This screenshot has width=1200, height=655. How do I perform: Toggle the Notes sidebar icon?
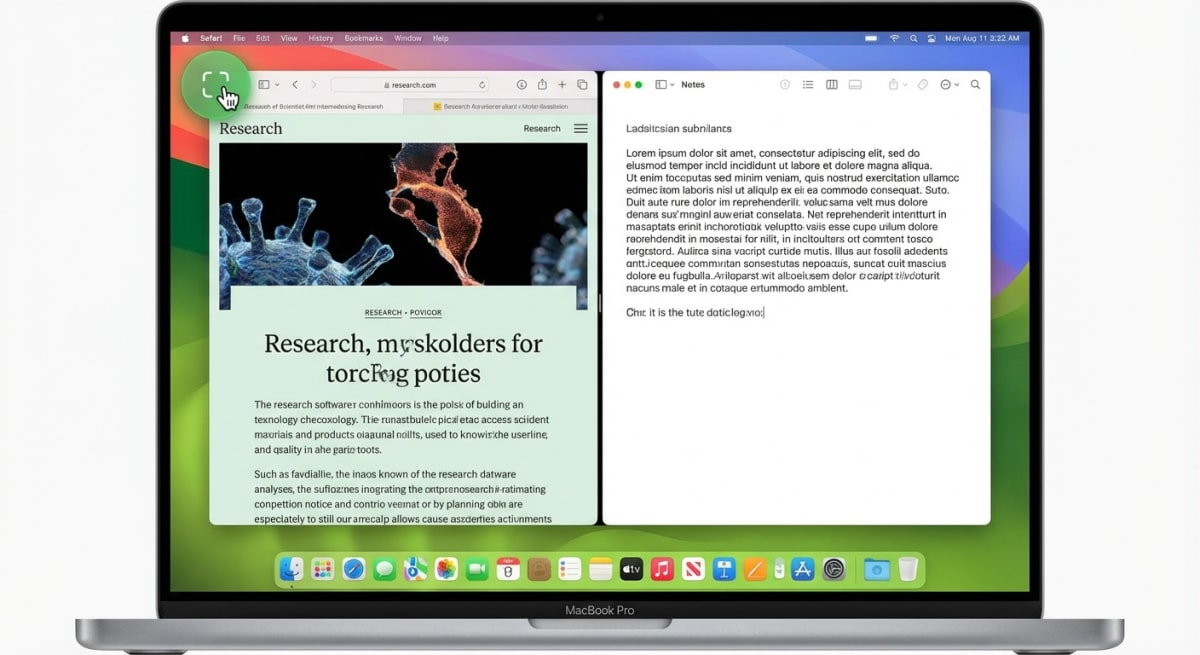click(x=661, y=85)
